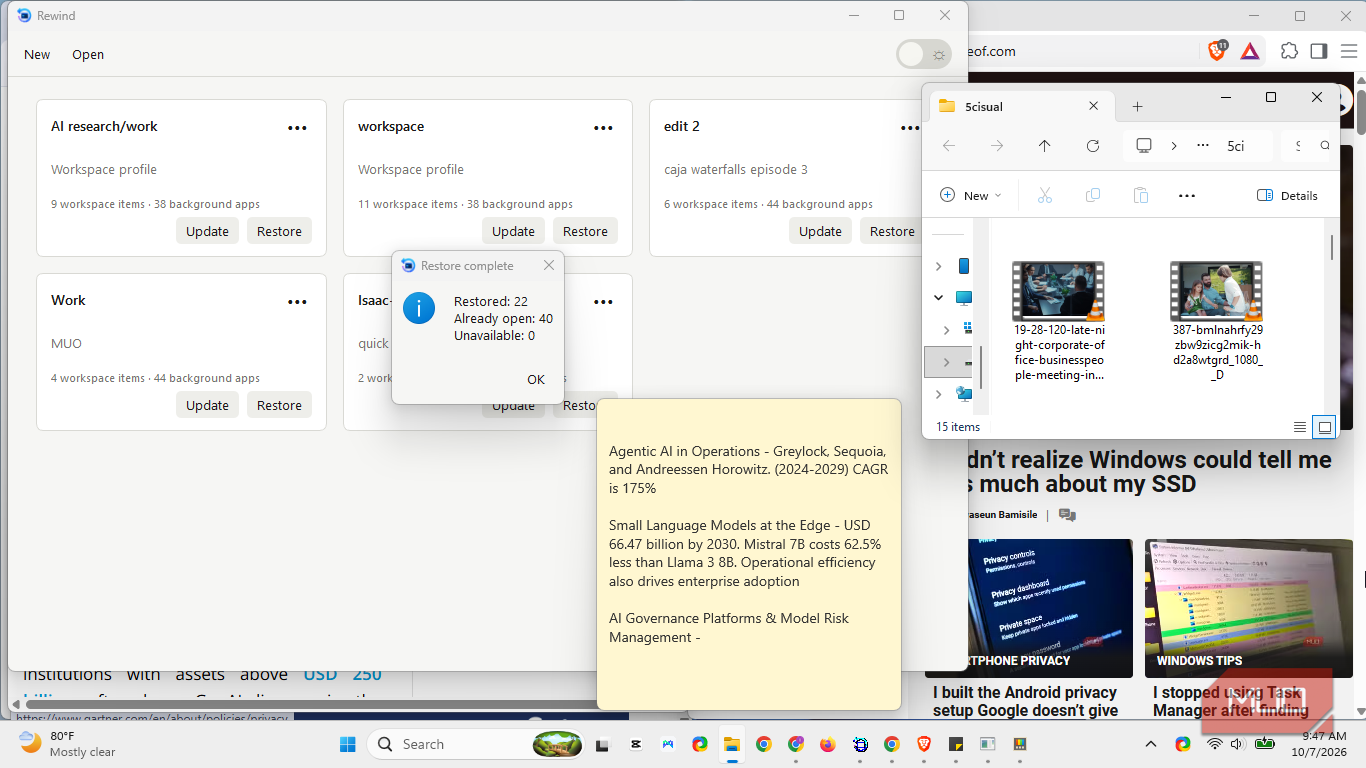Image resolution: width=1366 pixels, height=768 pixels.
Task: Open Sticky Notes from the taskbar
Action: tap(955, 744)
